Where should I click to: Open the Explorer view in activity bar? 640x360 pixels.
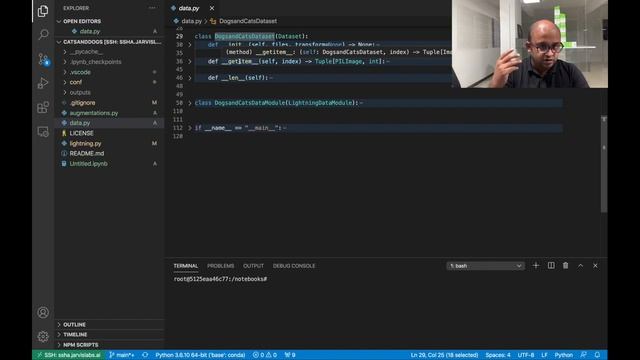pyautogui.click(x=43, y=11)
